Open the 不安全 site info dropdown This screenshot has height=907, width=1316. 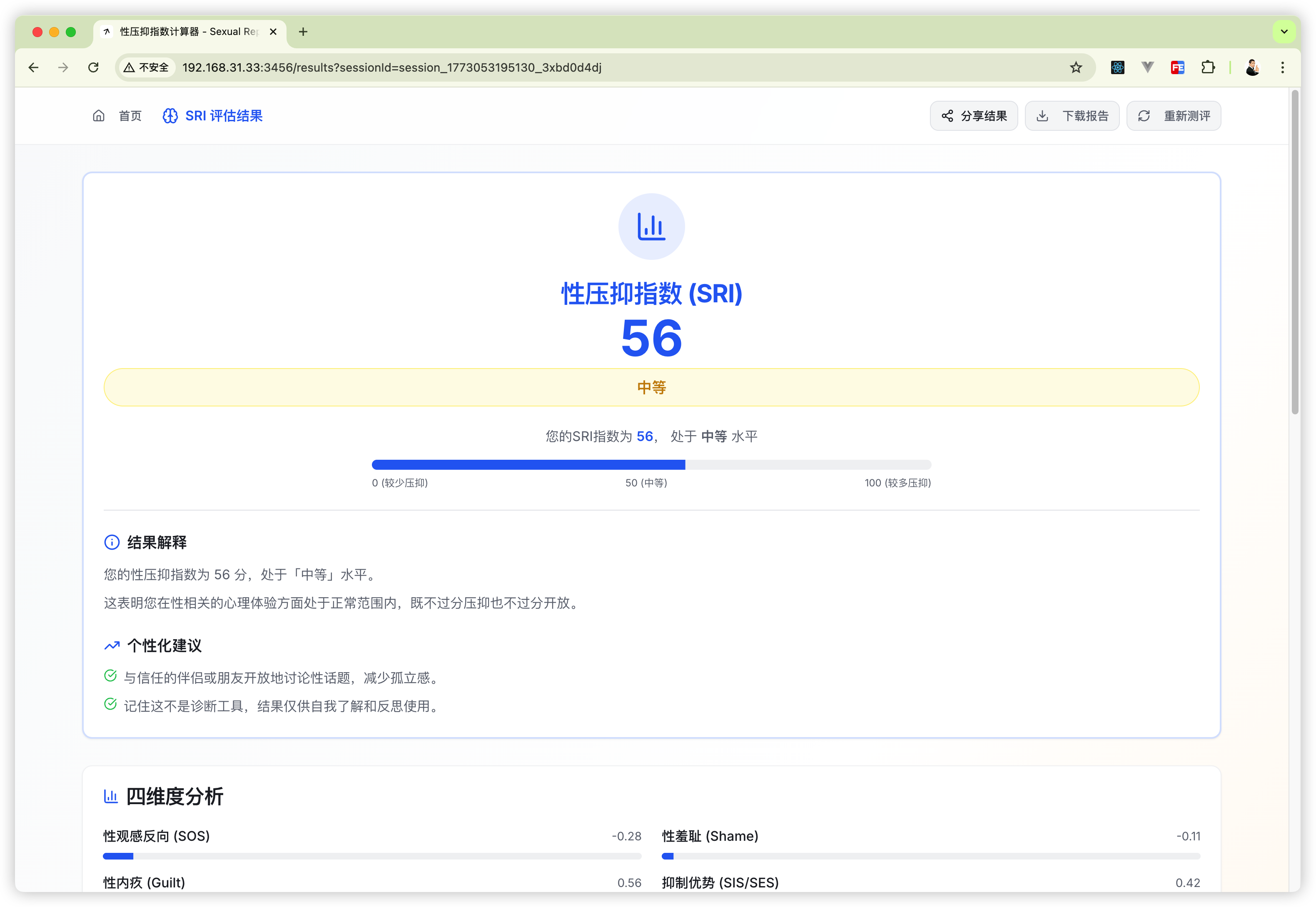(147, 67)
